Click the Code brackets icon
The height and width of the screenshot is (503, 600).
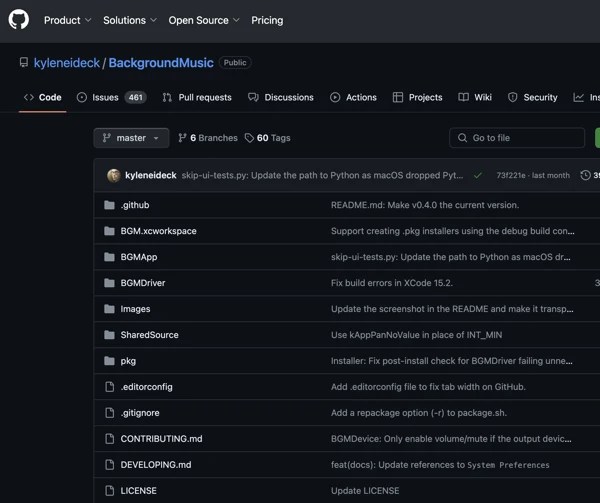[x=29, y=98]
